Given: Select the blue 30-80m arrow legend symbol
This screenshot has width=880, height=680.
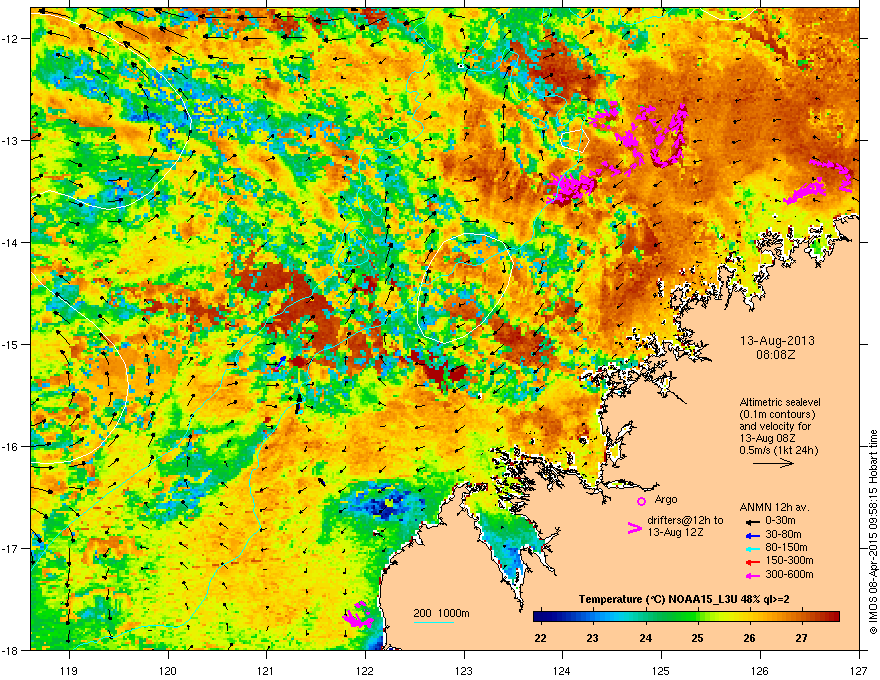Looking at the screenshot, I should click(x=753, y=536).
